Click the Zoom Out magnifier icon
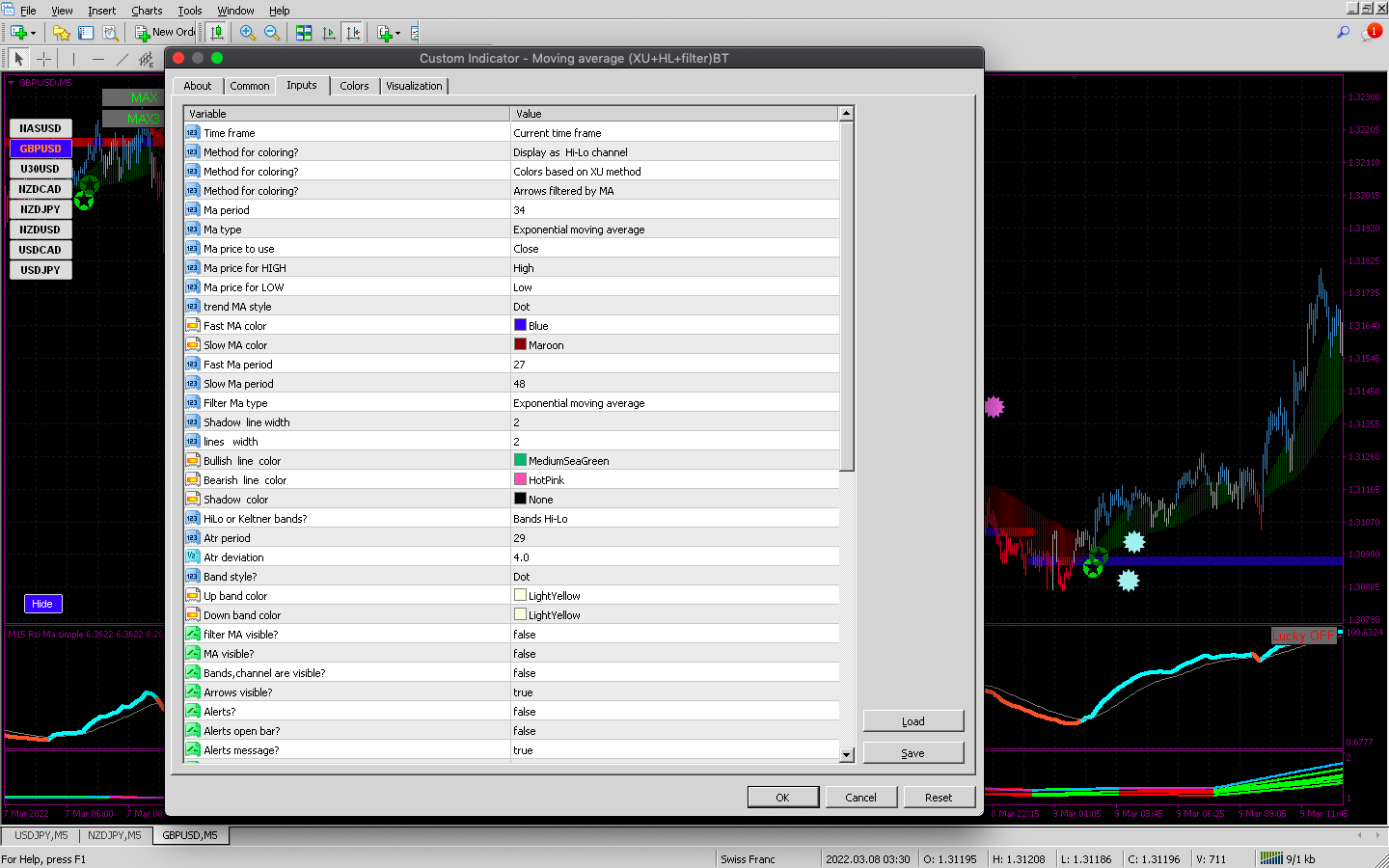The image size is (1389, 868). (x=272, y=33)
